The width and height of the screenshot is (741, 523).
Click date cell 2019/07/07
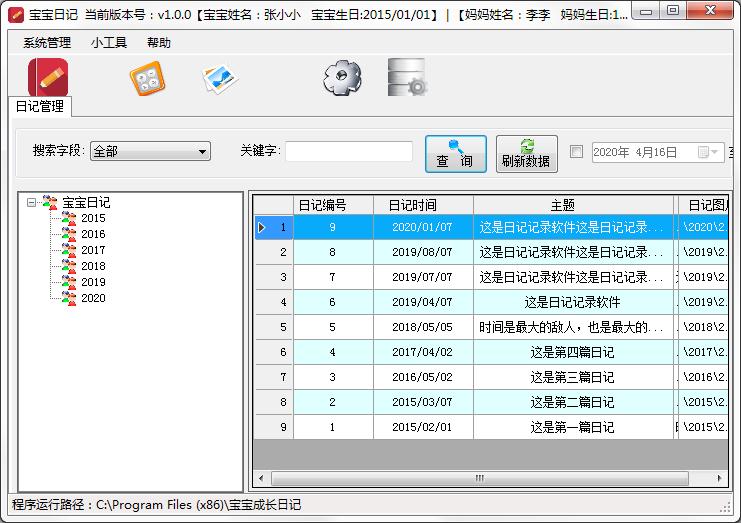point(423,277)
